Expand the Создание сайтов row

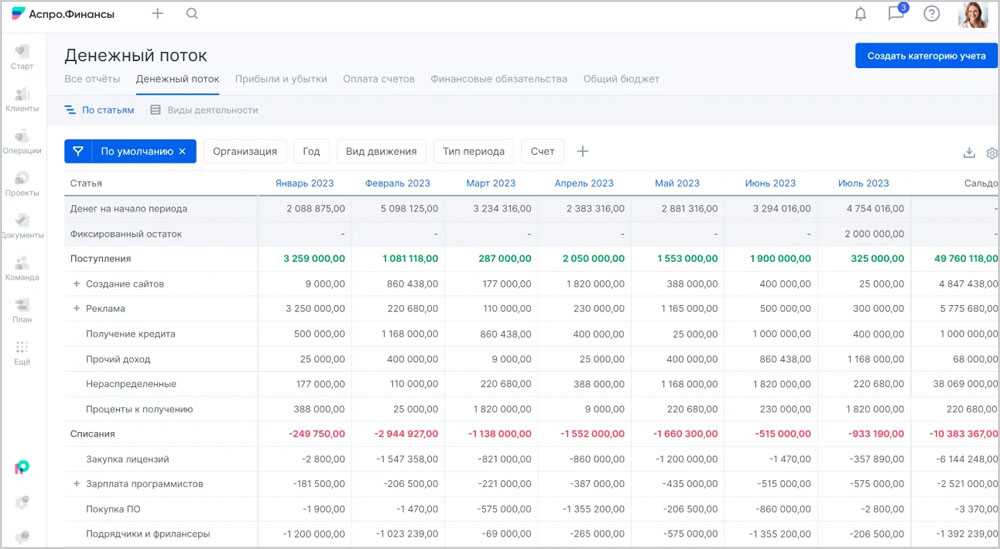(x=76, y=284)
